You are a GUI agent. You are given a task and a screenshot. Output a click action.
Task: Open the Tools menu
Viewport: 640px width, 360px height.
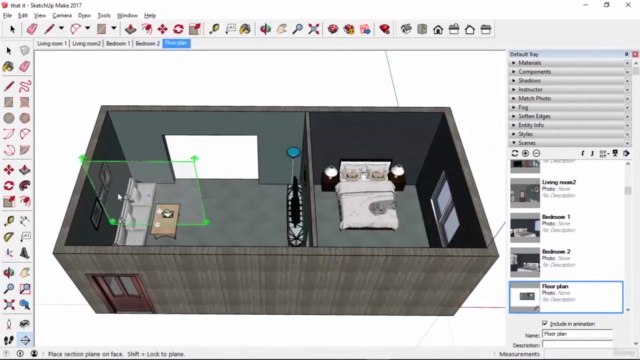tap(104, 16)
